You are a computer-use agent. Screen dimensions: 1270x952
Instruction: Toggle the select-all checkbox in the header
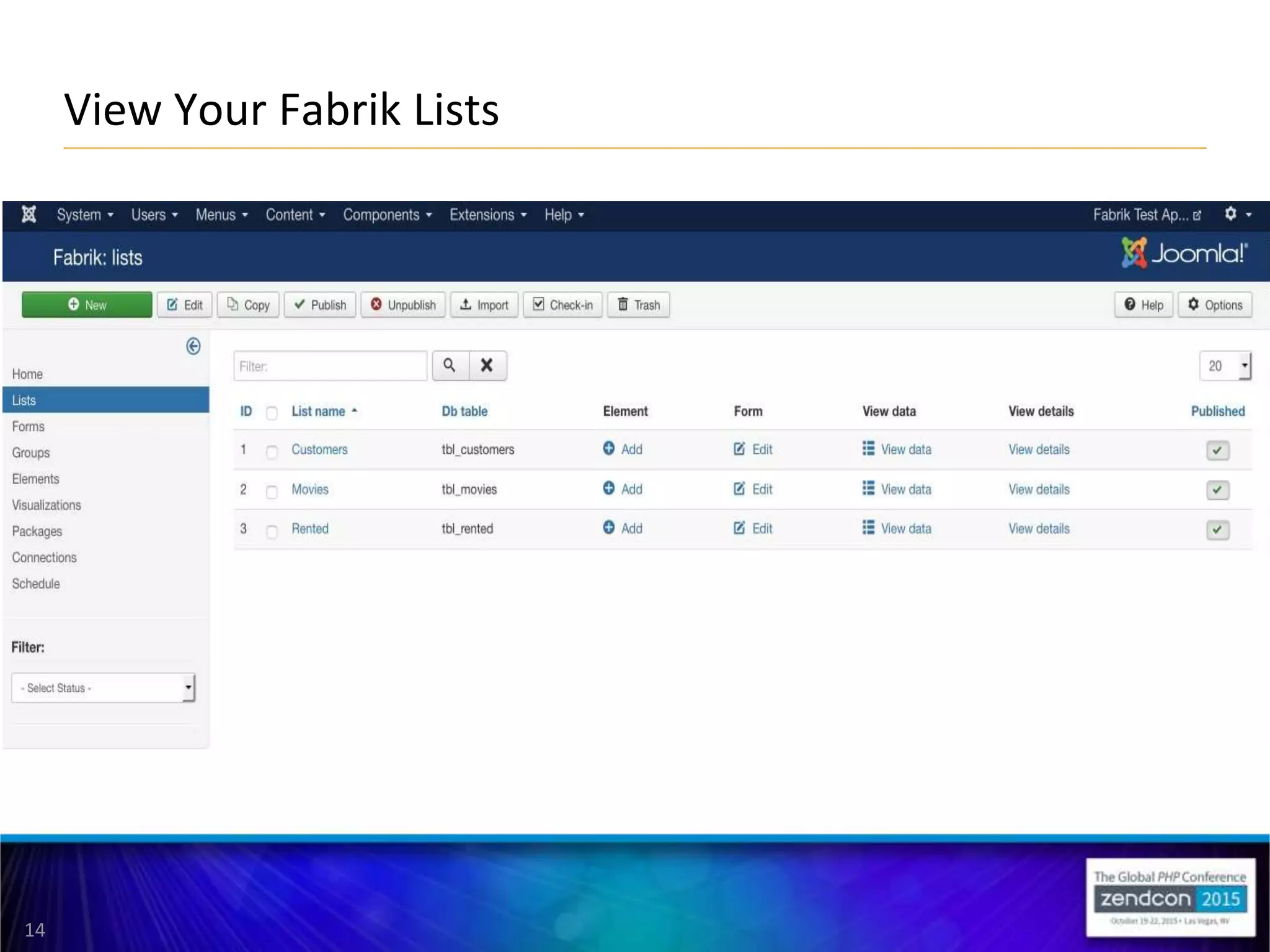tap(272, 413)
